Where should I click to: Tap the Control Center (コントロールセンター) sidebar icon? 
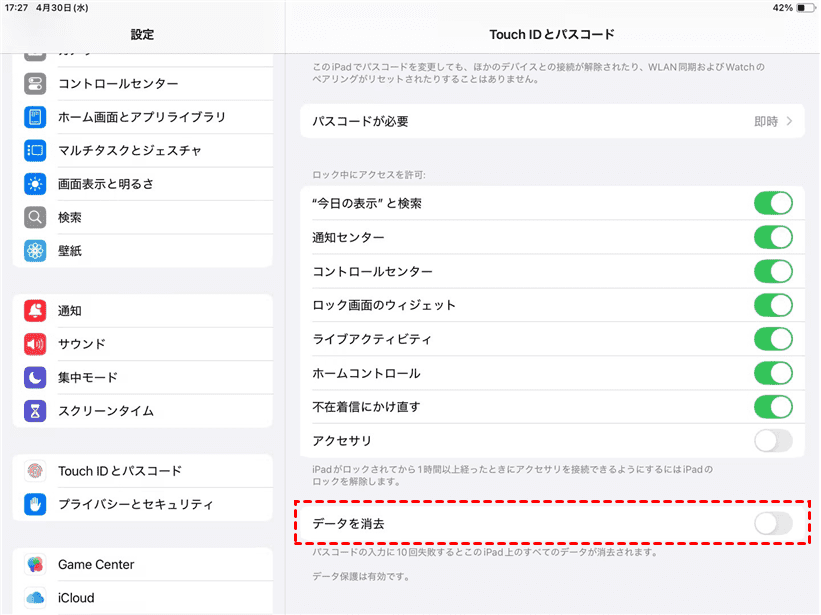(36, 84)
